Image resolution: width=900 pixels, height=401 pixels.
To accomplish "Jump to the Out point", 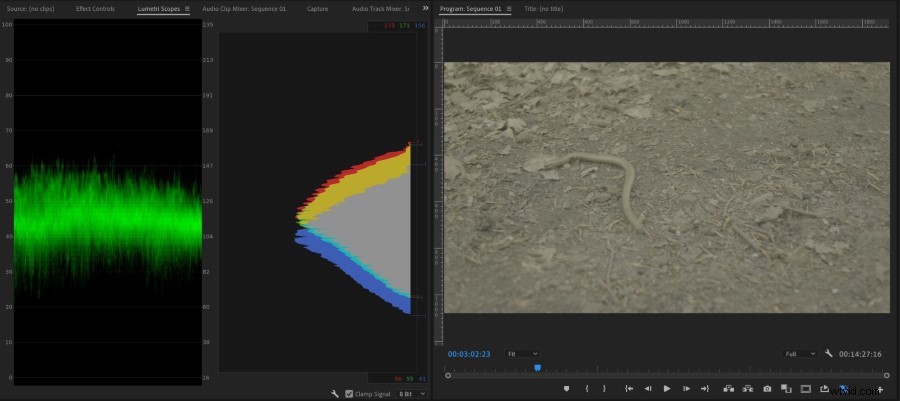I will (x=705, y=388).
